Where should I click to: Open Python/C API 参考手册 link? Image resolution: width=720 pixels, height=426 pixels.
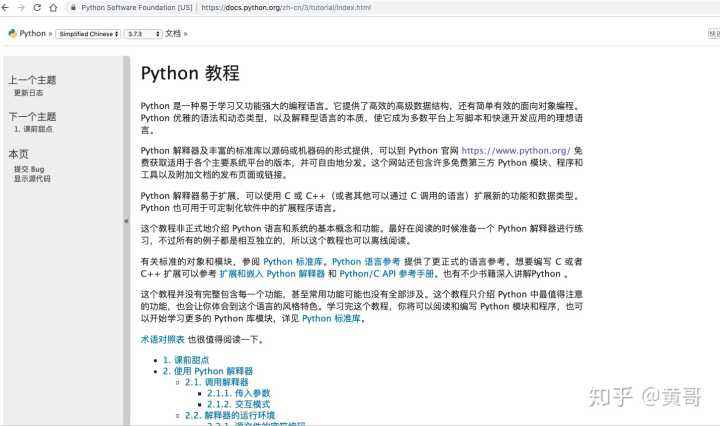click(387, 274)
